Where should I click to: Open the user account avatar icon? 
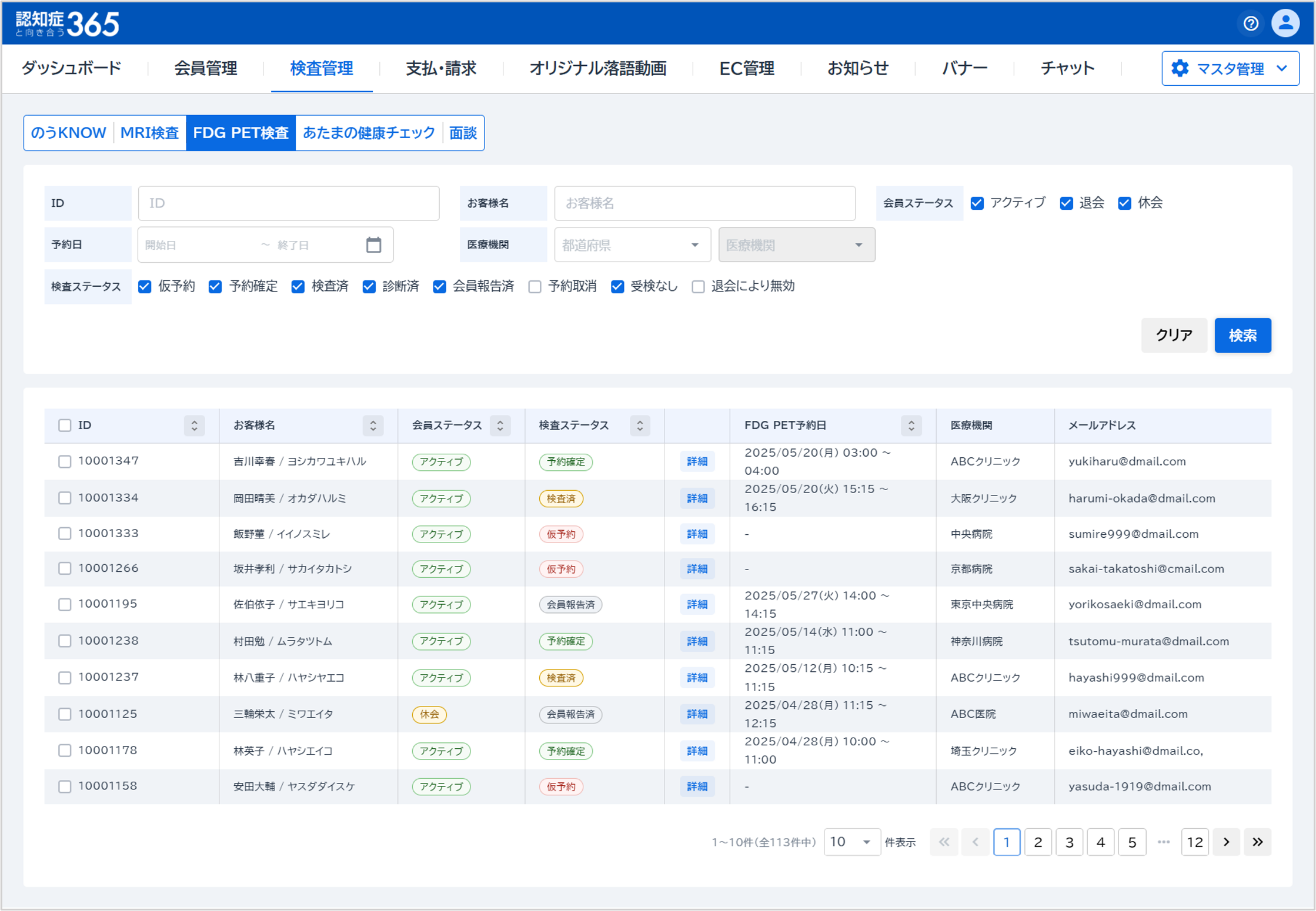click(x=1285, y=23)
